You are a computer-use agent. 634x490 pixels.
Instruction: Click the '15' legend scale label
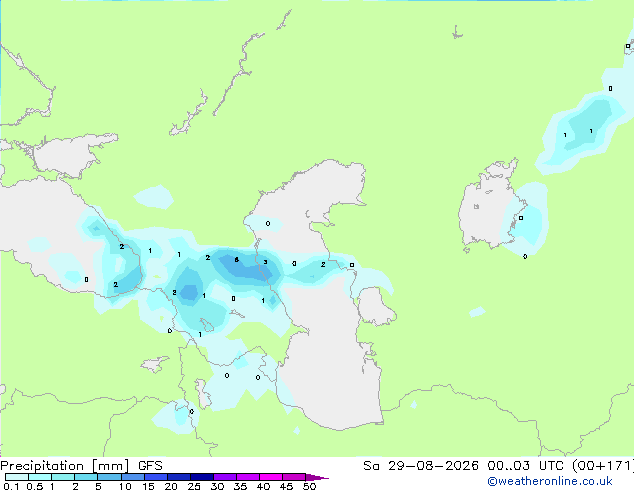148,486
